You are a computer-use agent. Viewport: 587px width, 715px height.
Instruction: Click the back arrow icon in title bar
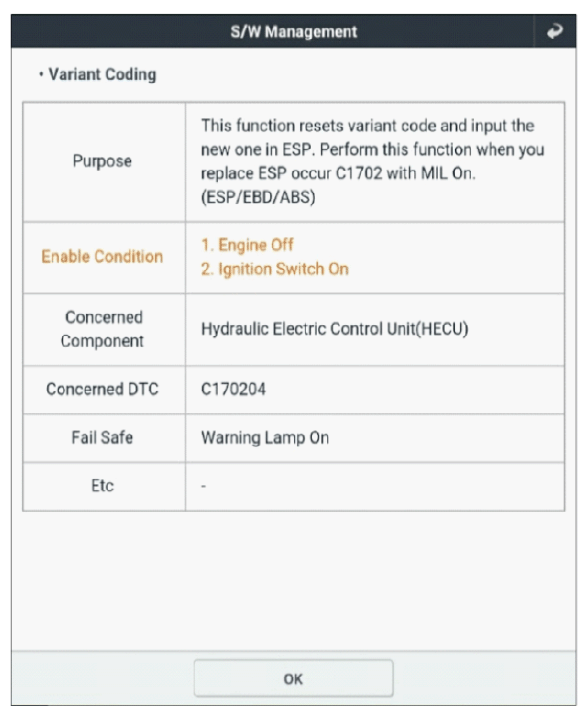[555, 31]
